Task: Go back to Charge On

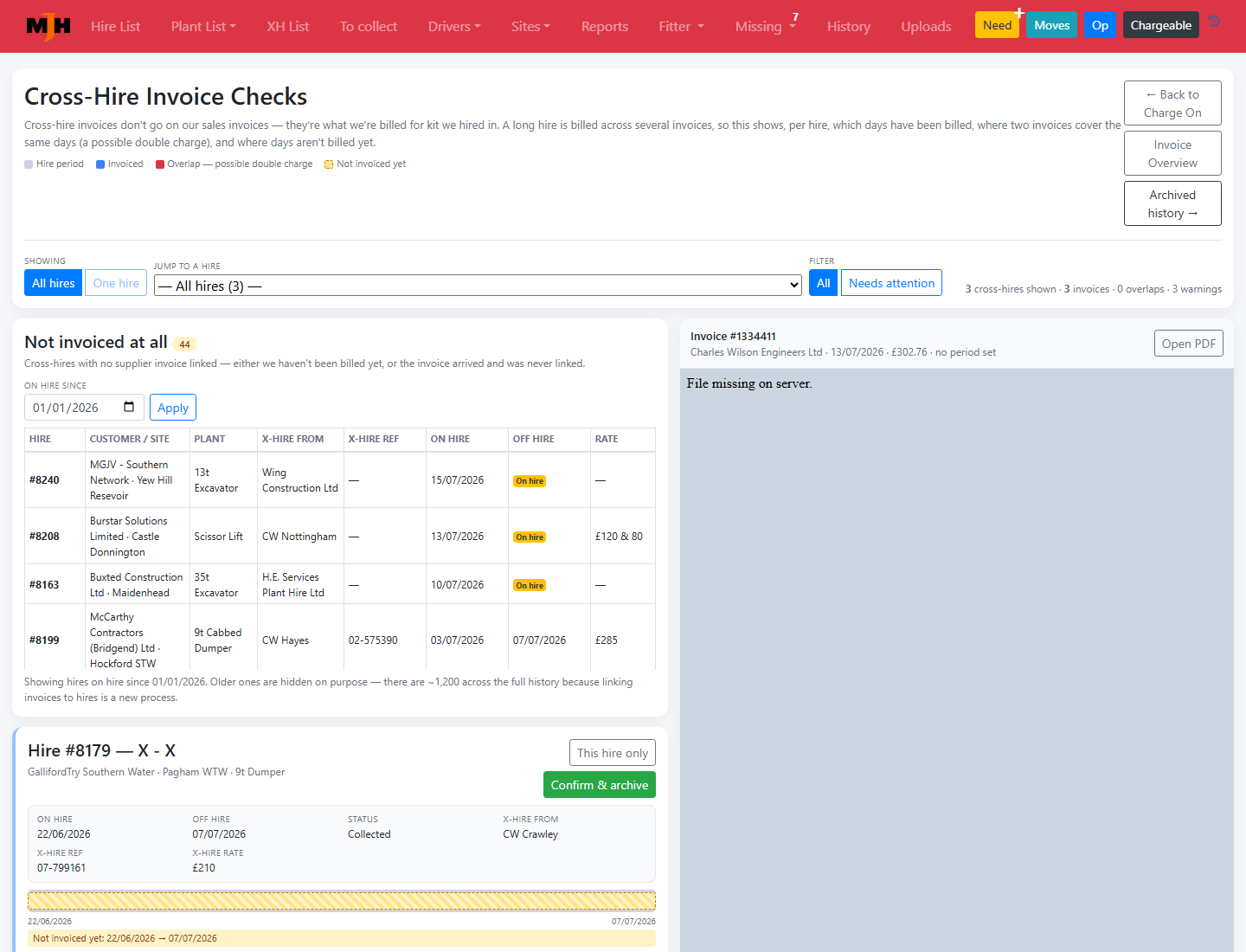Action: pyautogui.click(x=1172, y=103)
